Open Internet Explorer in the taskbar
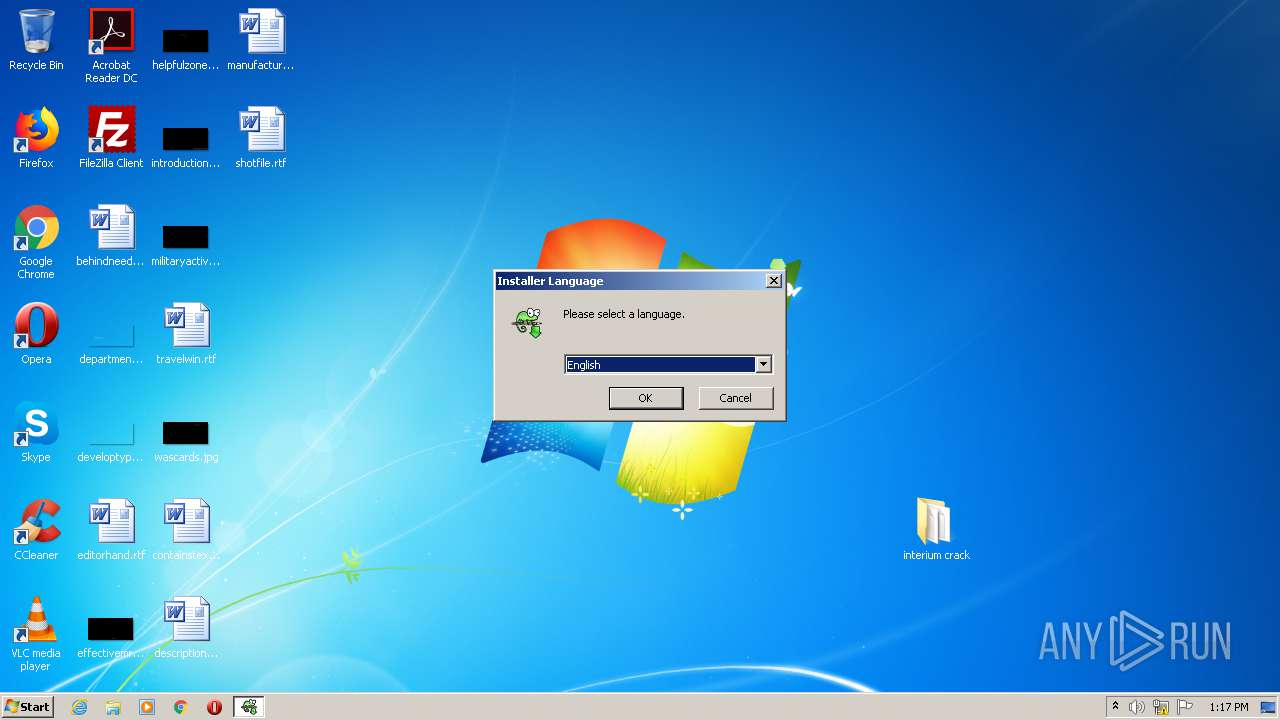 [80, 707]
